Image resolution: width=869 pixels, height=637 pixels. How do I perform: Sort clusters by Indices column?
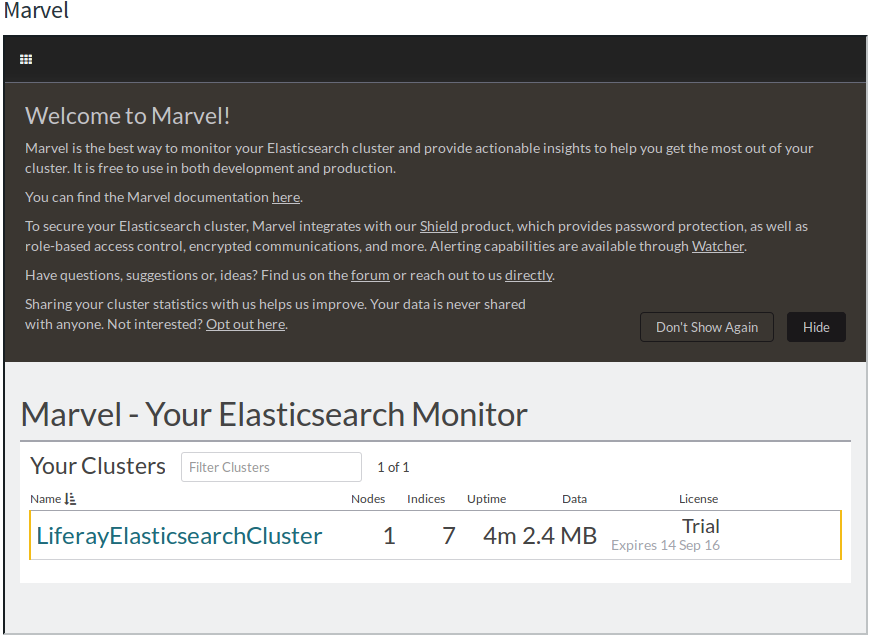(x=426, y=499)
